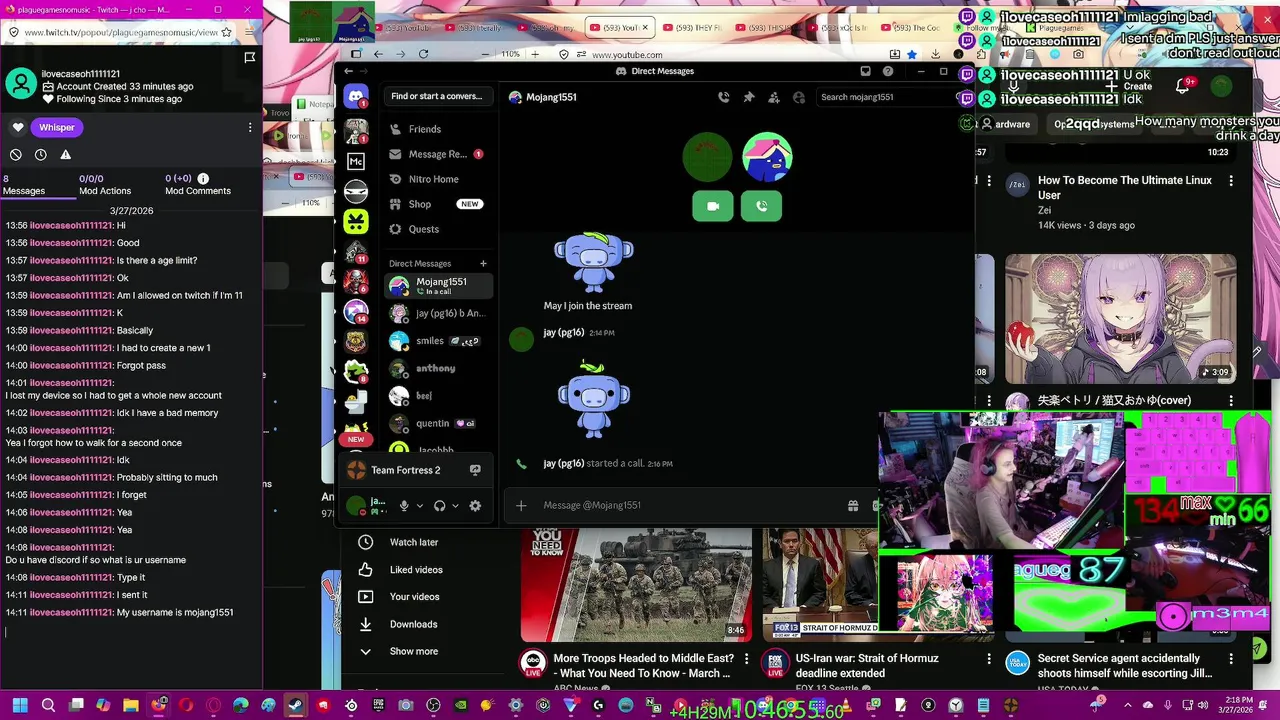
Task: Open options for More Troops Headed video
Action: [x=745, y=659]
